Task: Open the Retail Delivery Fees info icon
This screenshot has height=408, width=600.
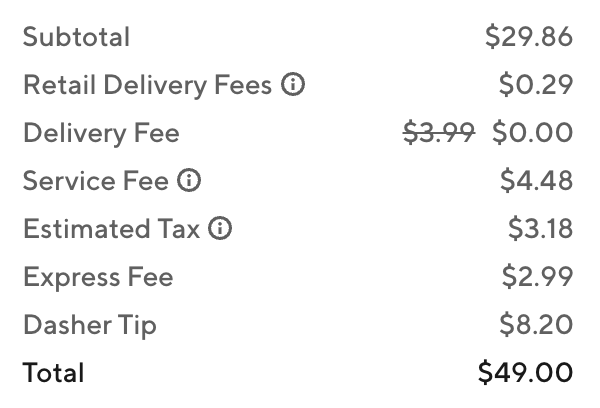Action: click(x=293, y=84)
